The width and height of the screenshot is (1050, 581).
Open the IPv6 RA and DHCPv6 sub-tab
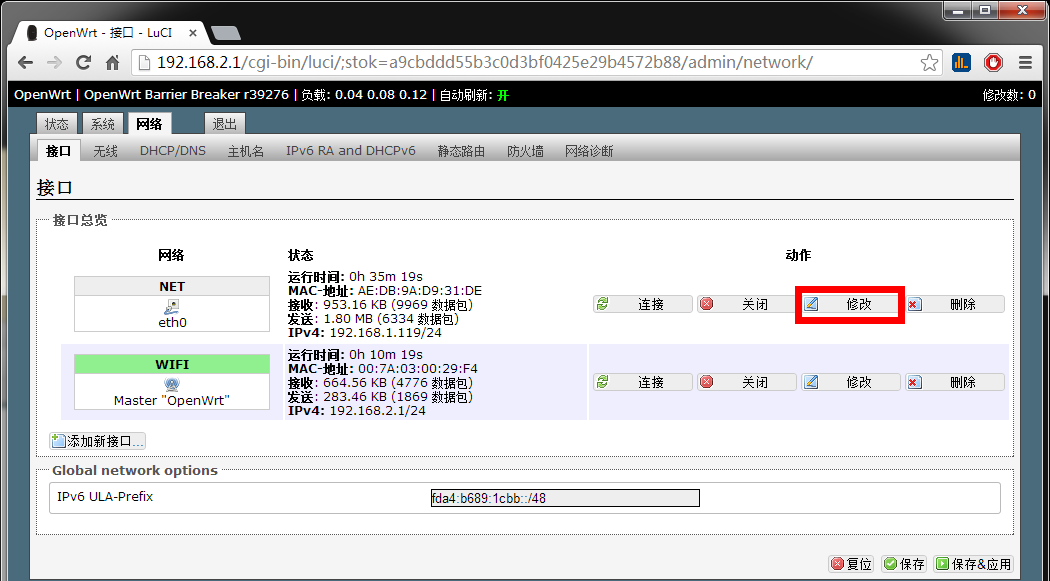click(351, 151)
